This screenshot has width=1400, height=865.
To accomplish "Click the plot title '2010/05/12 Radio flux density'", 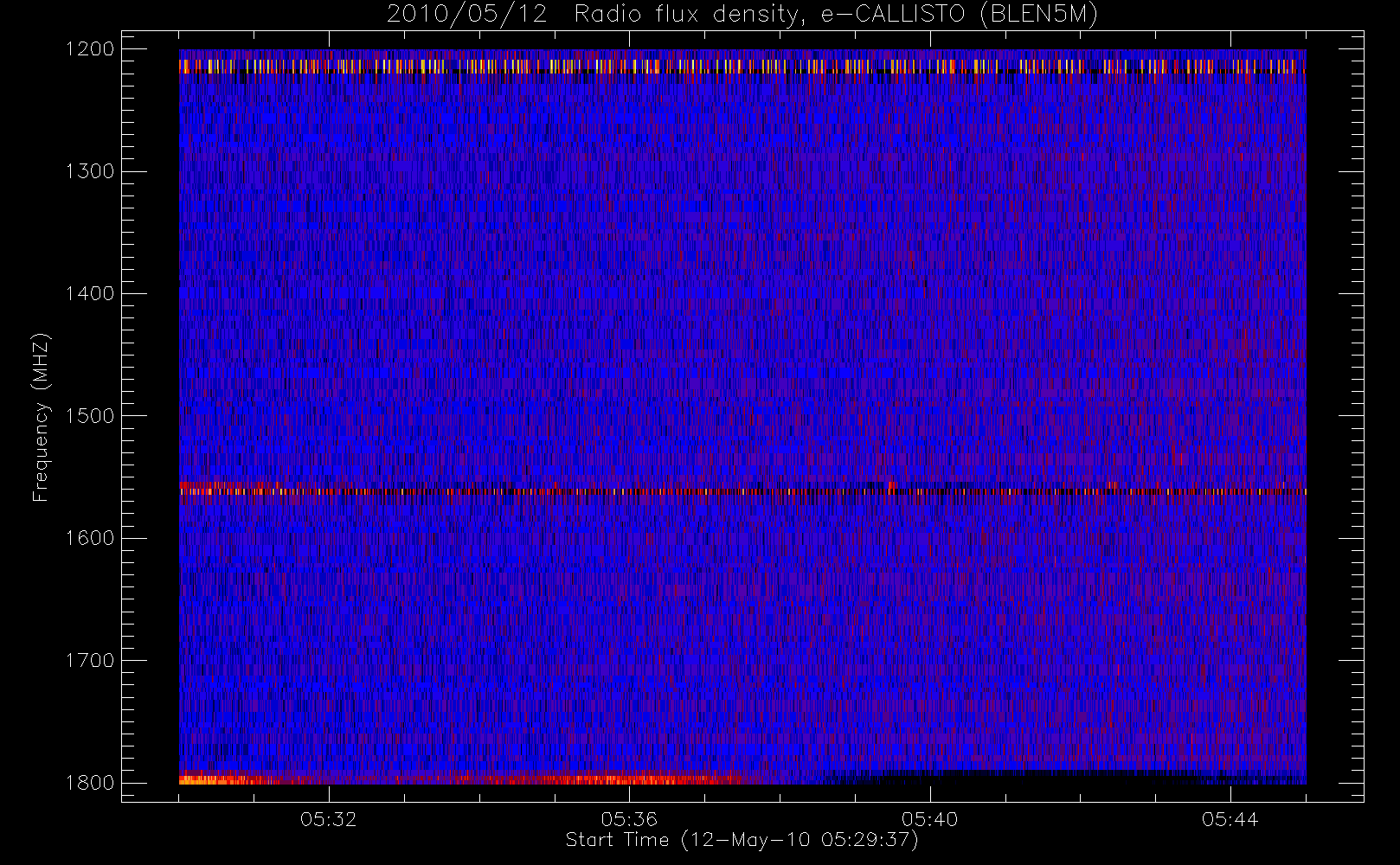I will coord(742,14).
